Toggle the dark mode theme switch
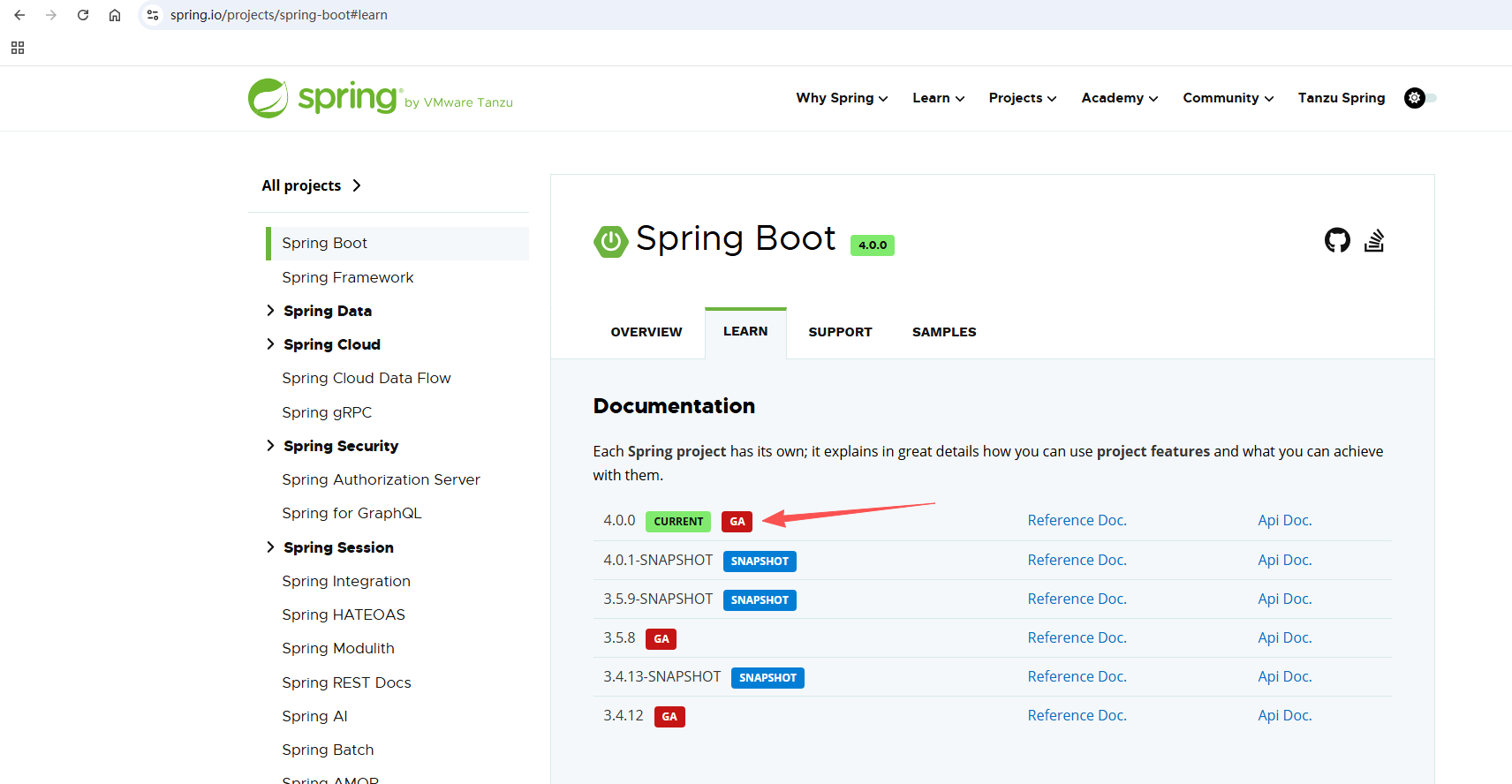Viewport: 1512px width, 784px height. click(1420, 98)
